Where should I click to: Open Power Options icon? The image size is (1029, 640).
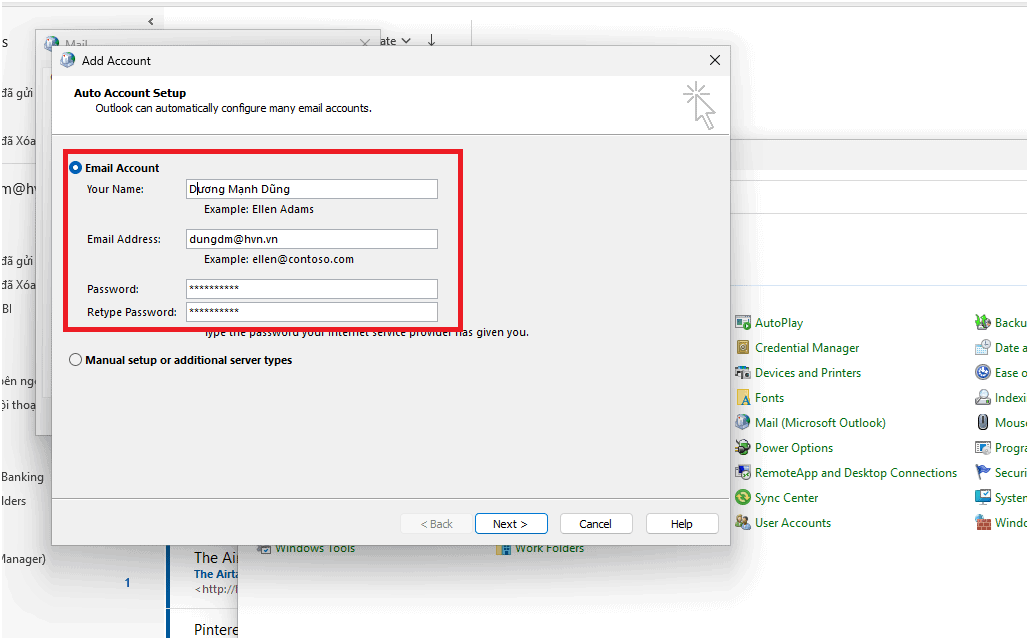743,448
